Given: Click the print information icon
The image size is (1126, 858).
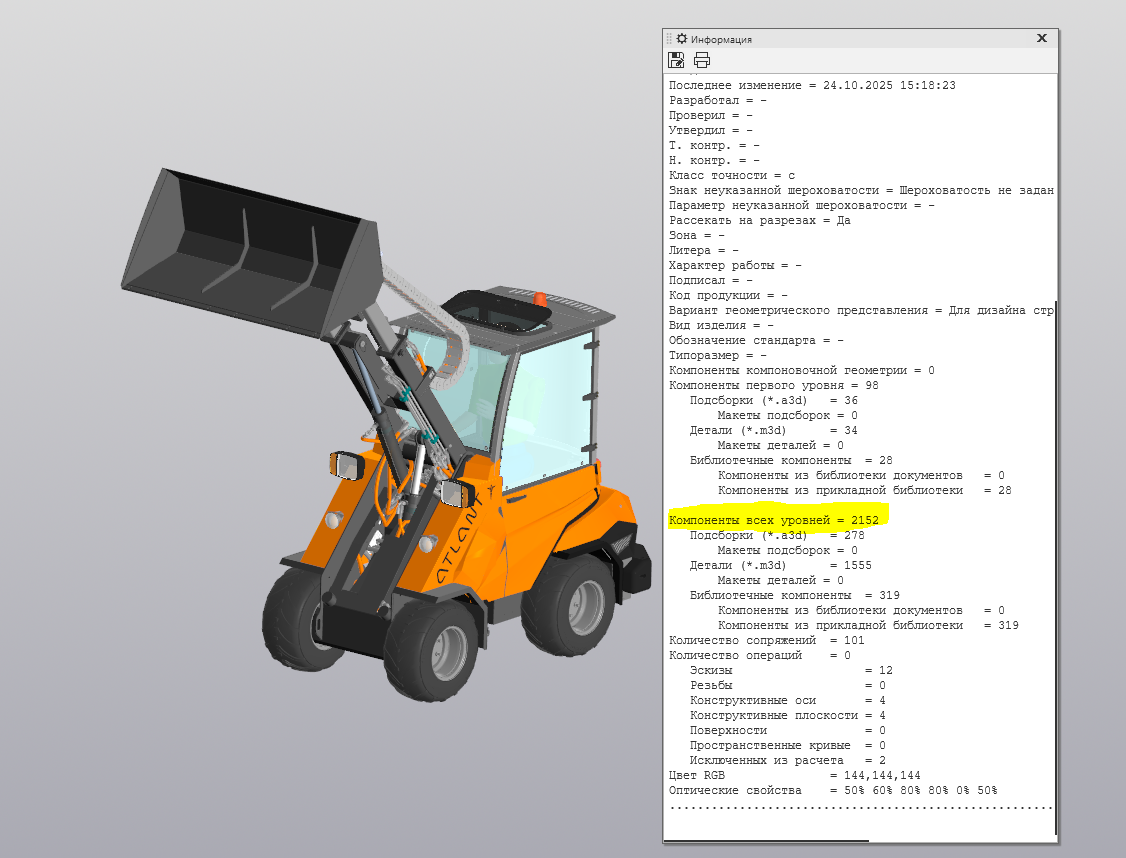Looking at the screenshot, I should (702, 60).
